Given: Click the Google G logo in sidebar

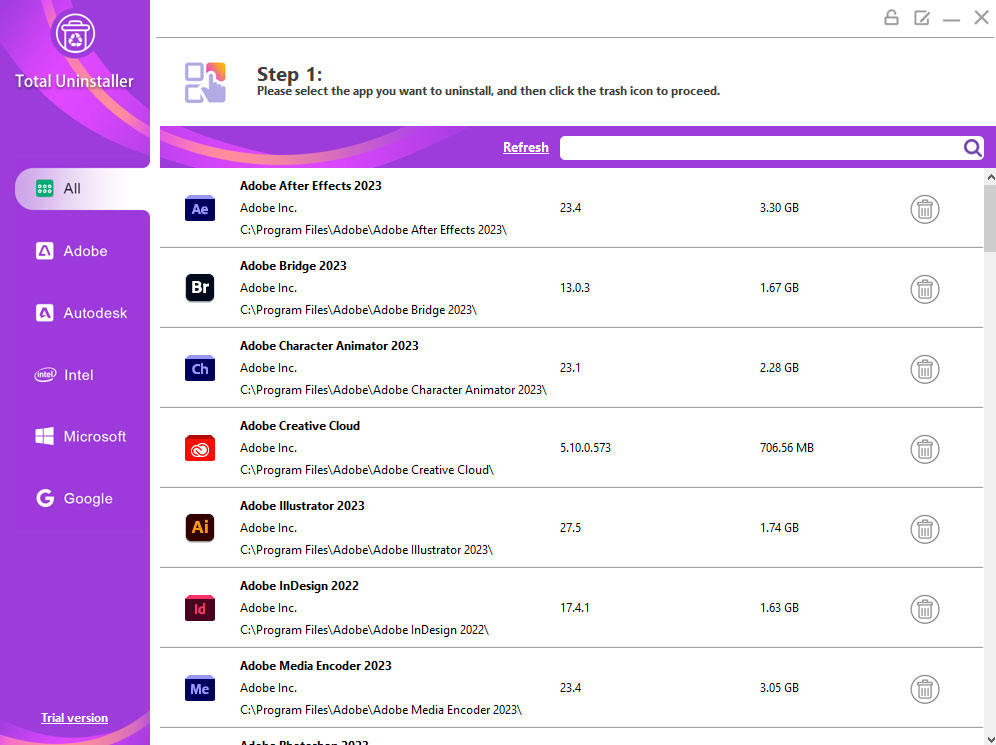Looking at the screenshot, I should (x=45, y=498).
